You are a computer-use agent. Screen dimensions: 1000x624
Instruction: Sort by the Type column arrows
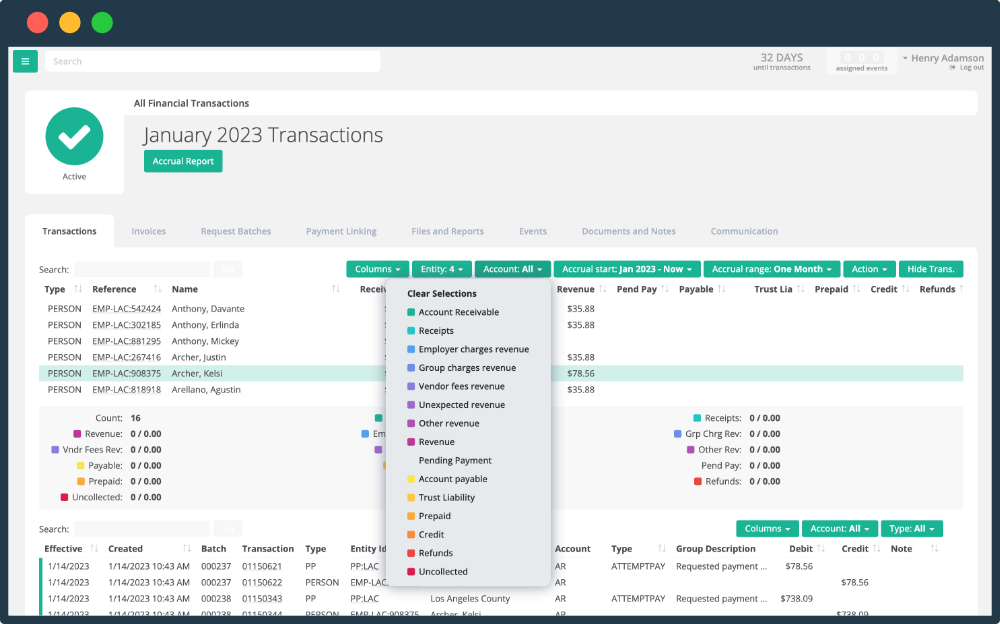click(x=78, y=289)
